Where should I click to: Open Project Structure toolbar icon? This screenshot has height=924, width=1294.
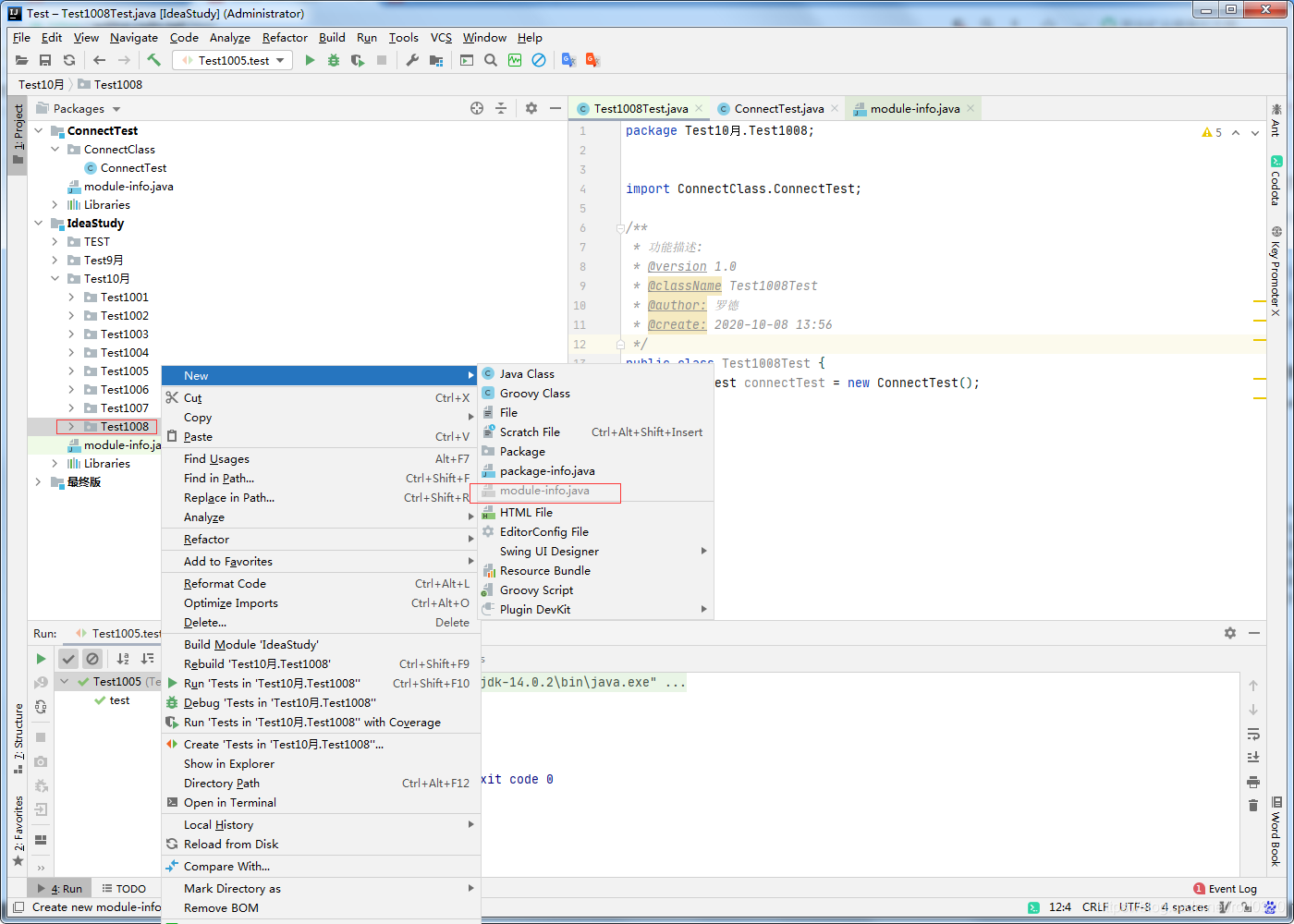point(436,60)
